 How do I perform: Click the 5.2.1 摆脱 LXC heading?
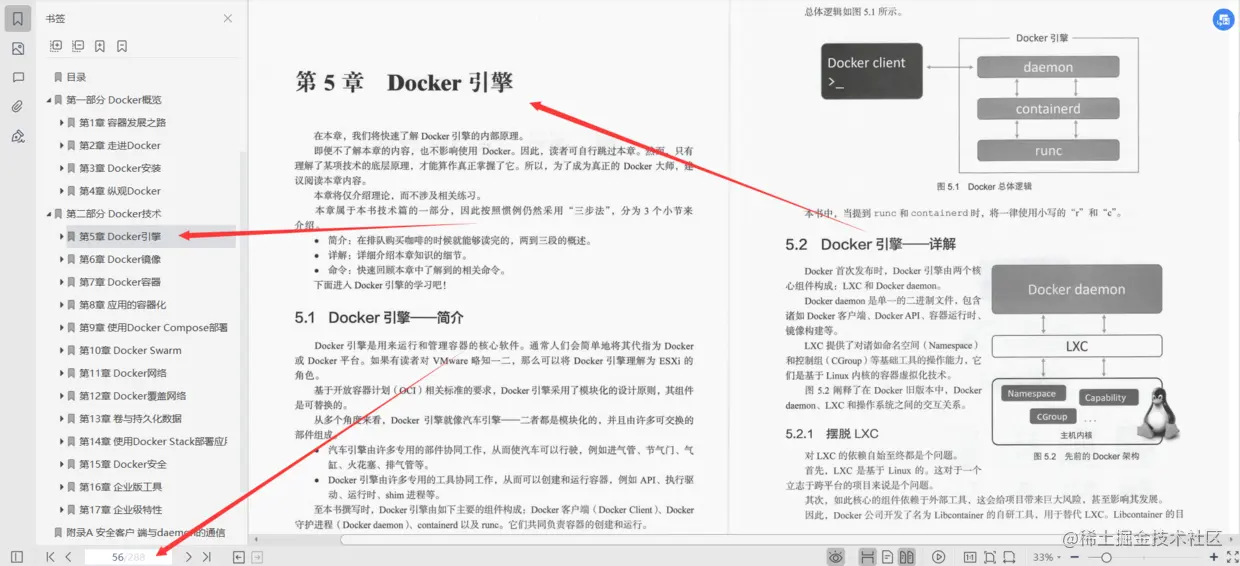(832, 434)
